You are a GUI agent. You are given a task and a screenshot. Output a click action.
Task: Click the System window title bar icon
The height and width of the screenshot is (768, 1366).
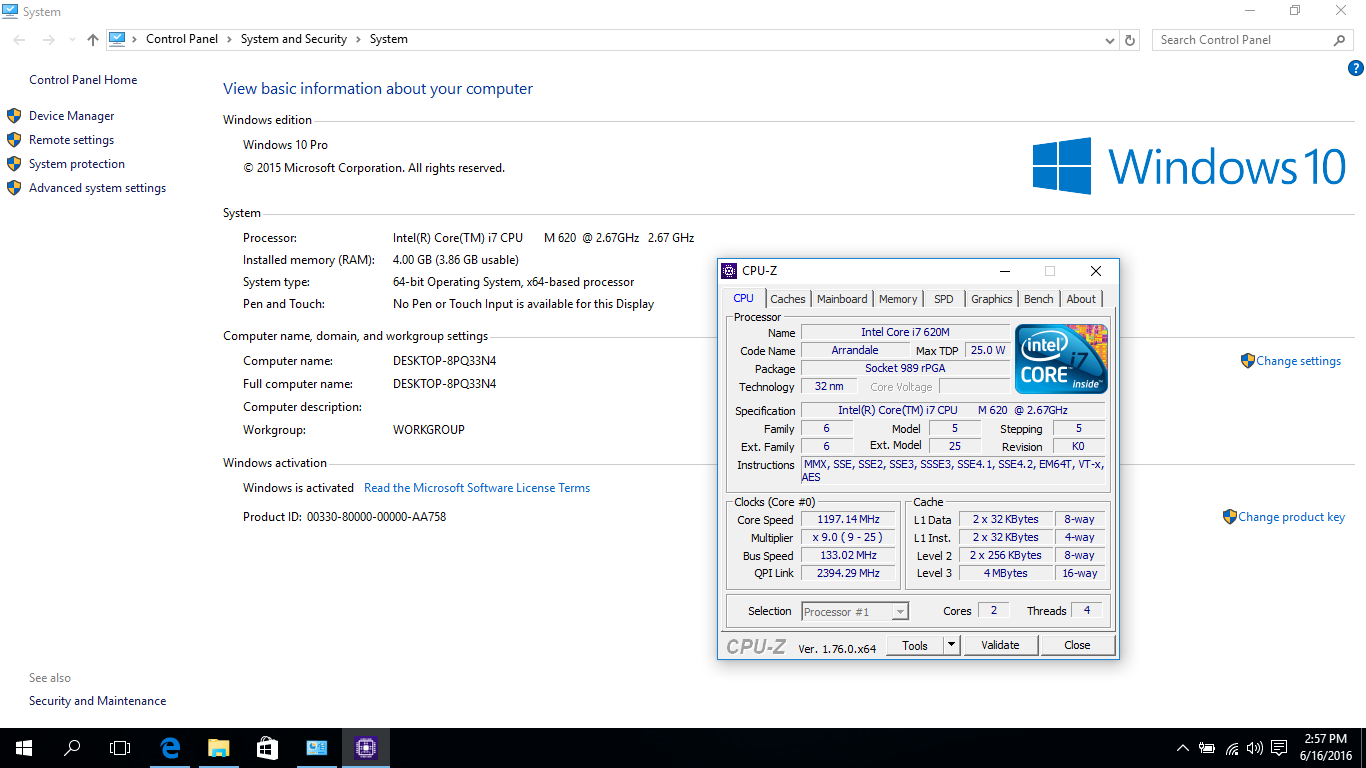click(x=11, y=11)
